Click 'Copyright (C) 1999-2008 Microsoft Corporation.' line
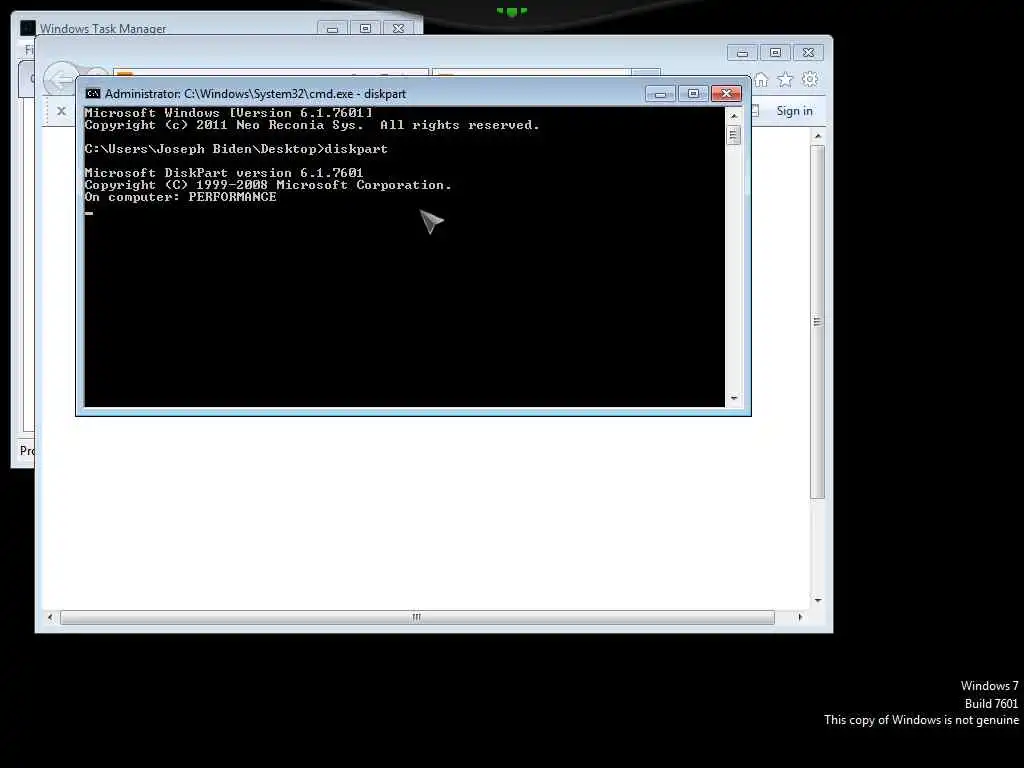1024x768 pixels. point(268,185)
